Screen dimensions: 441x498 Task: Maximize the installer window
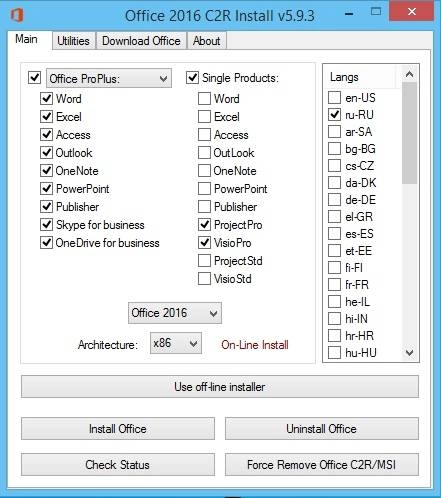point(376,12)
